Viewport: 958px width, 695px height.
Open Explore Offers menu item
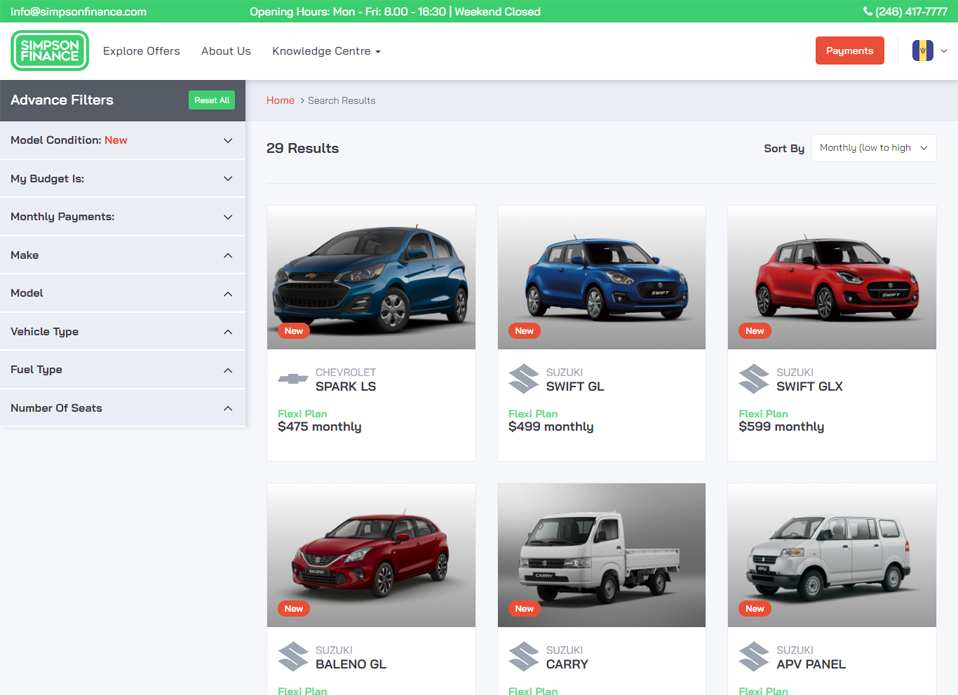(x=141, y=51)
